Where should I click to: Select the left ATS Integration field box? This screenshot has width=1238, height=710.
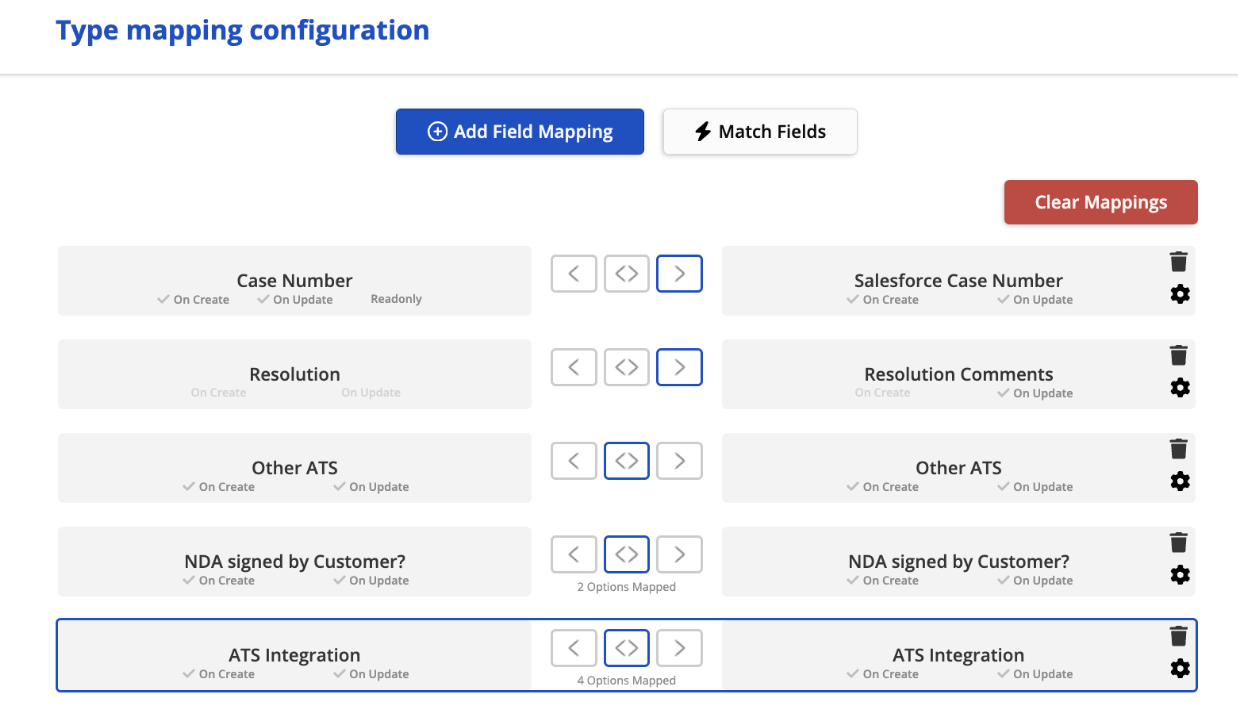[x=294, y=656]
